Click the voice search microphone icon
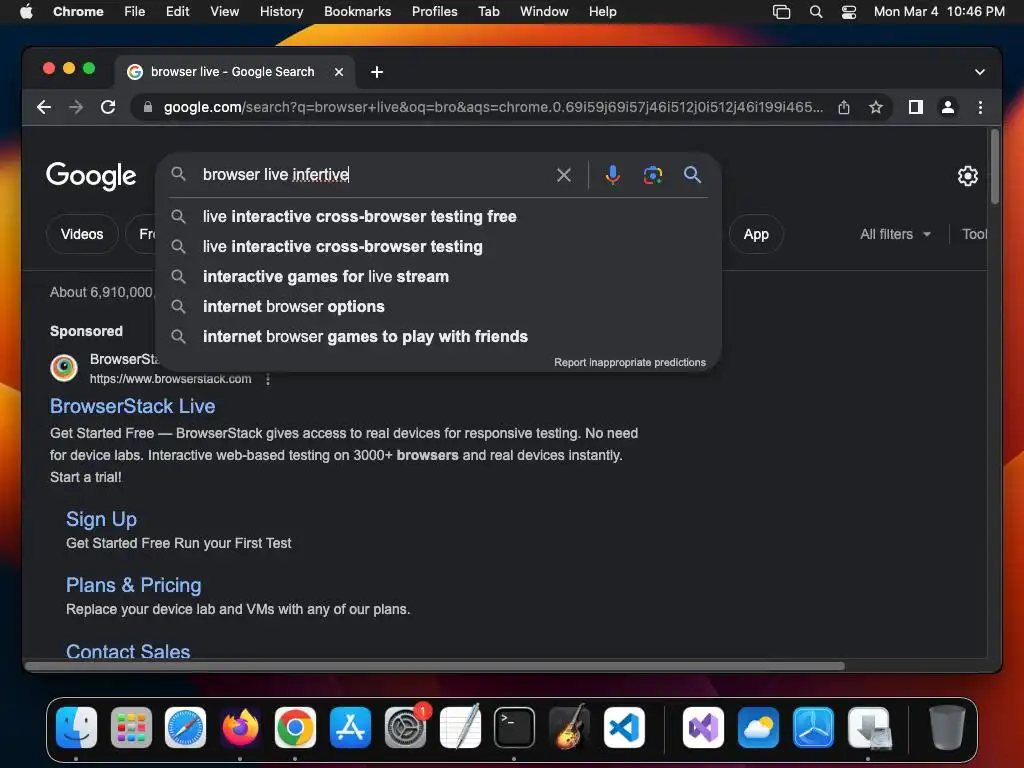 612,175
